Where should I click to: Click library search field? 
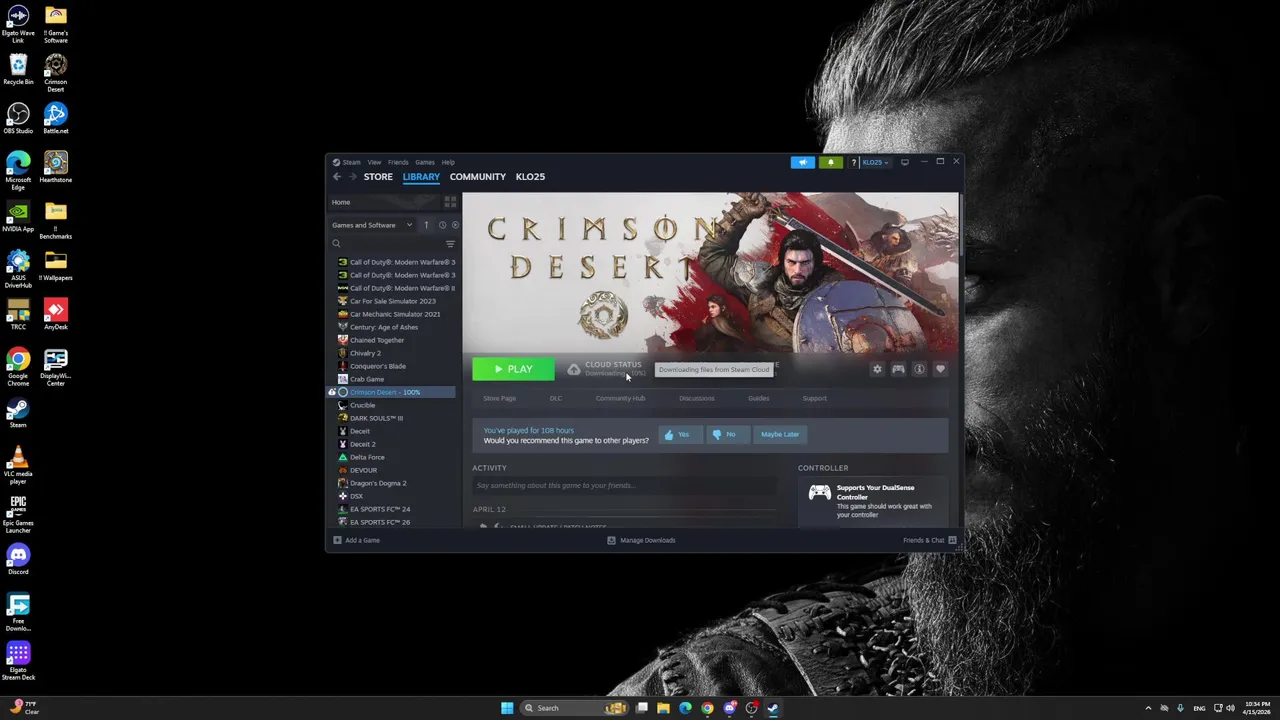coord(387,244)
